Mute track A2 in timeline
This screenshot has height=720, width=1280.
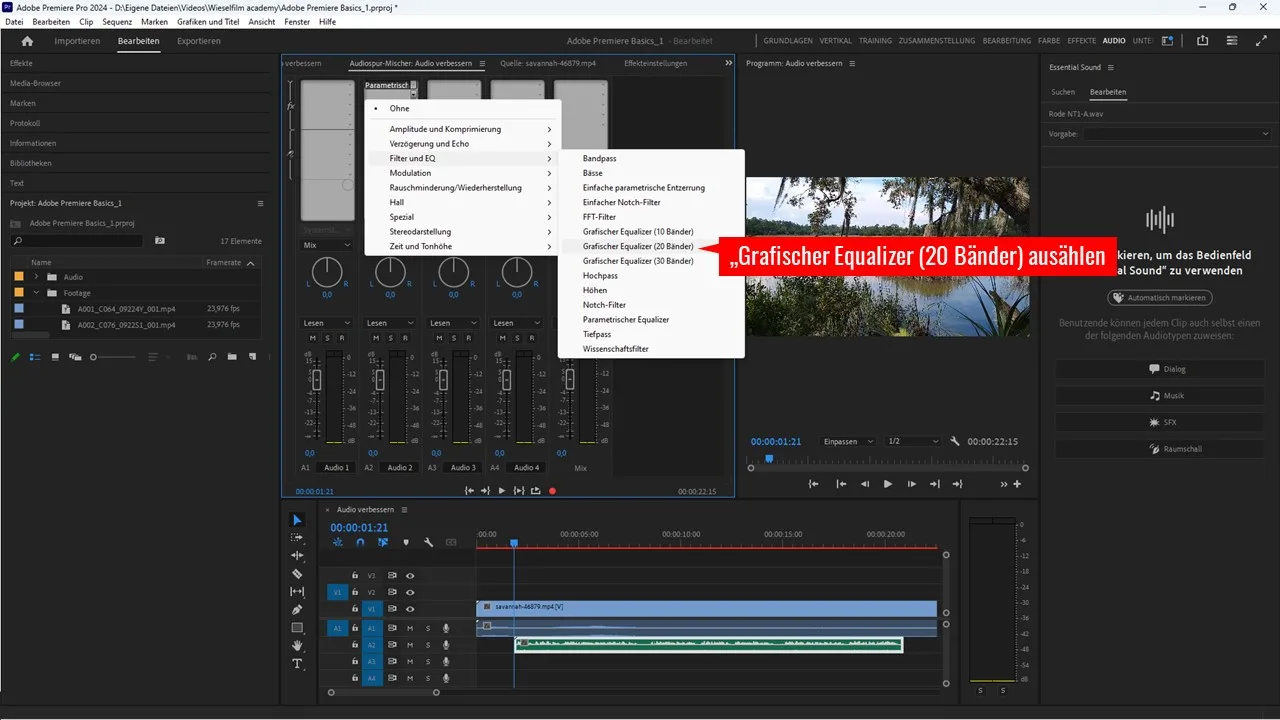click(410, 645)
